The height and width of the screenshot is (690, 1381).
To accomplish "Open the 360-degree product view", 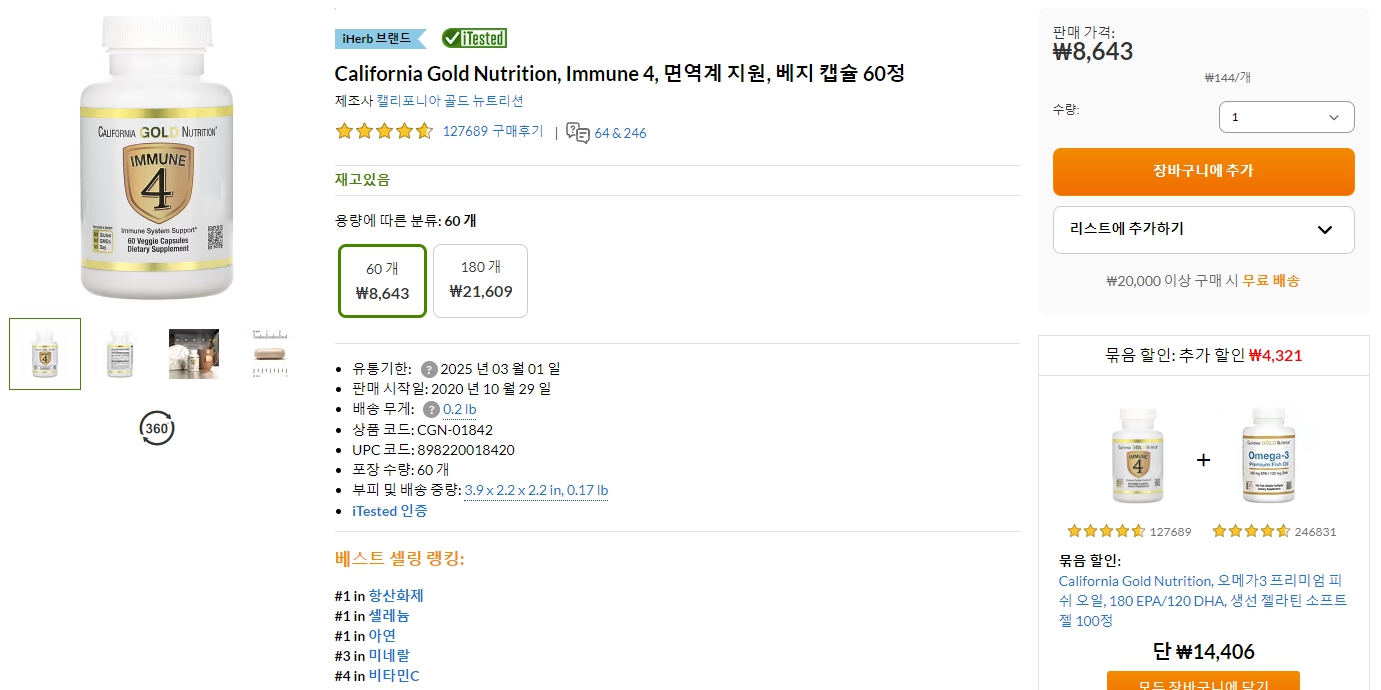I will 156,428.
